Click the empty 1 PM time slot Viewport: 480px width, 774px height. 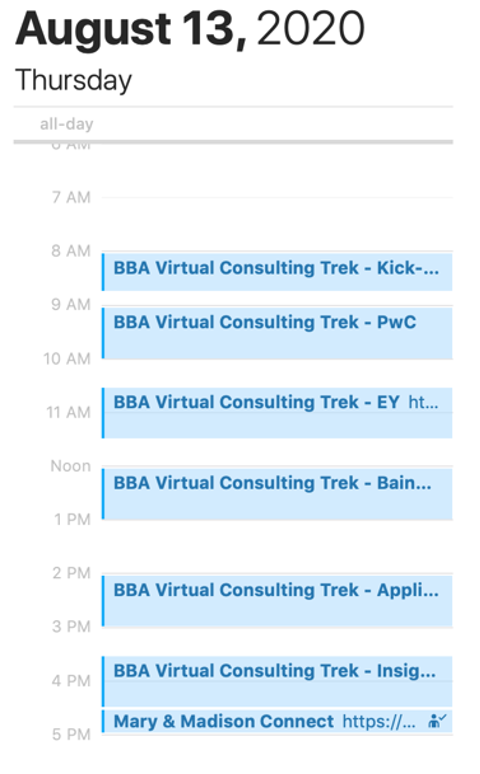pos(277,546)
